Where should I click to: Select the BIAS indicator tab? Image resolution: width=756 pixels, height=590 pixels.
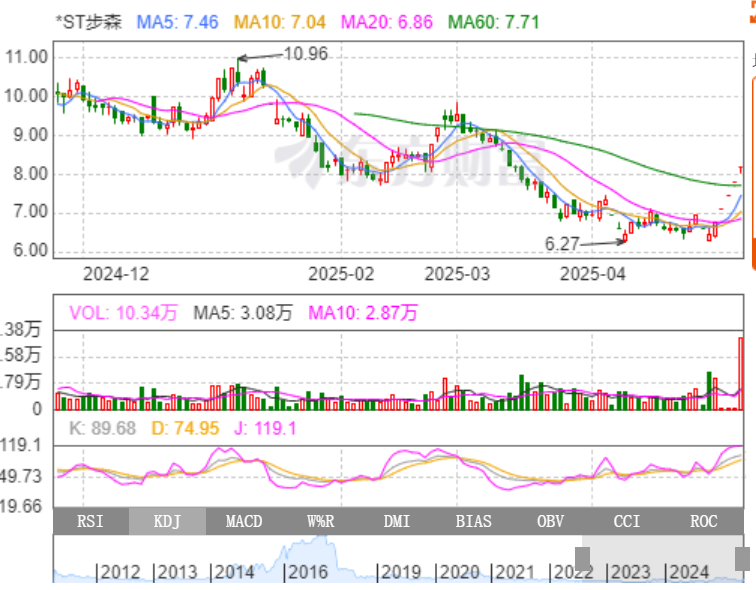pyautogui.click(x=473, y=521)
